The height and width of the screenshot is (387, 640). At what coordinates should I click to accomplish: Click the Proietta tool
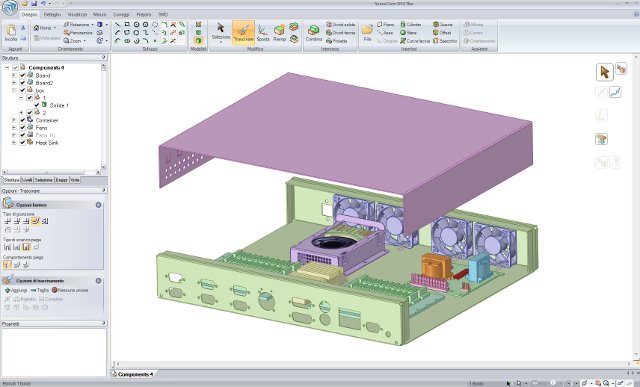[337, 41]
